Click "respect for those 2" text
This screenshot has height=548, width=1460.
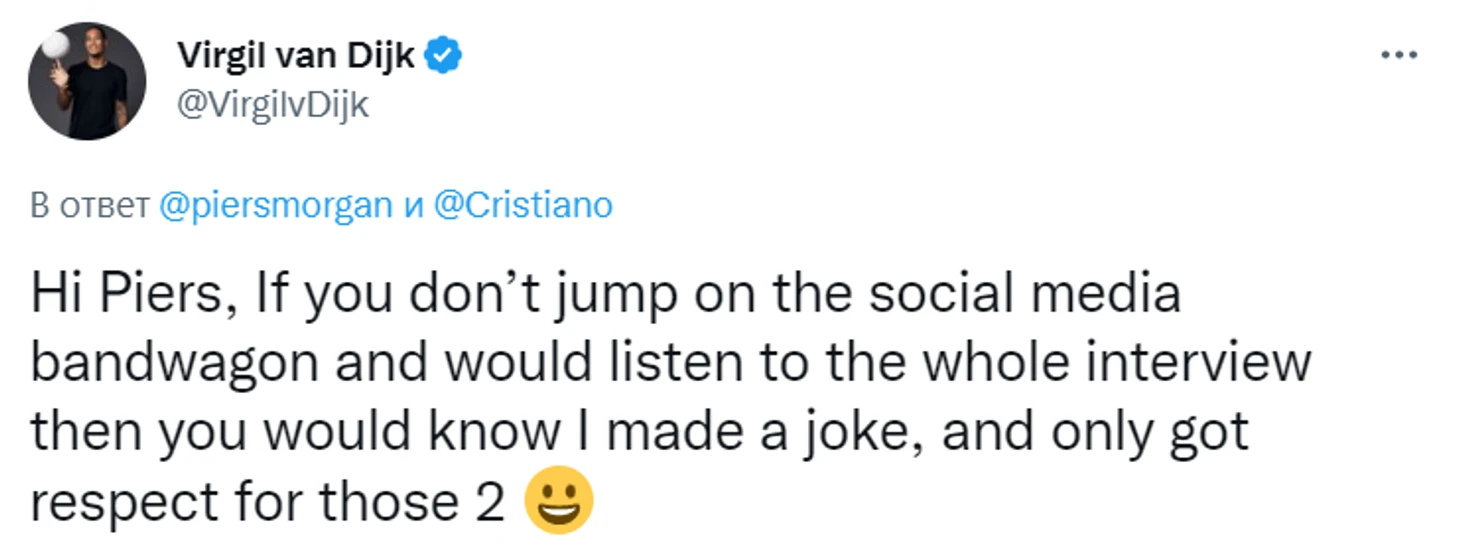point(267,503)
